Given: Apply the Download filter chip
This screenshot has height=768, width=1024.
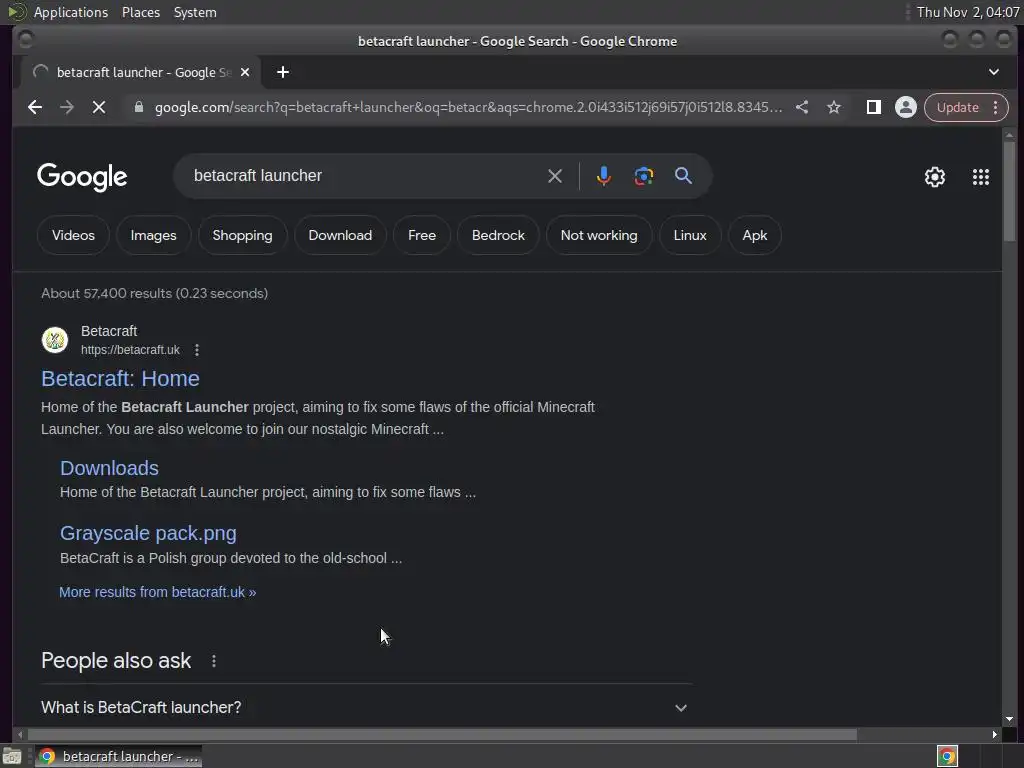Looking at the screenshot, I should pos(340,235).
